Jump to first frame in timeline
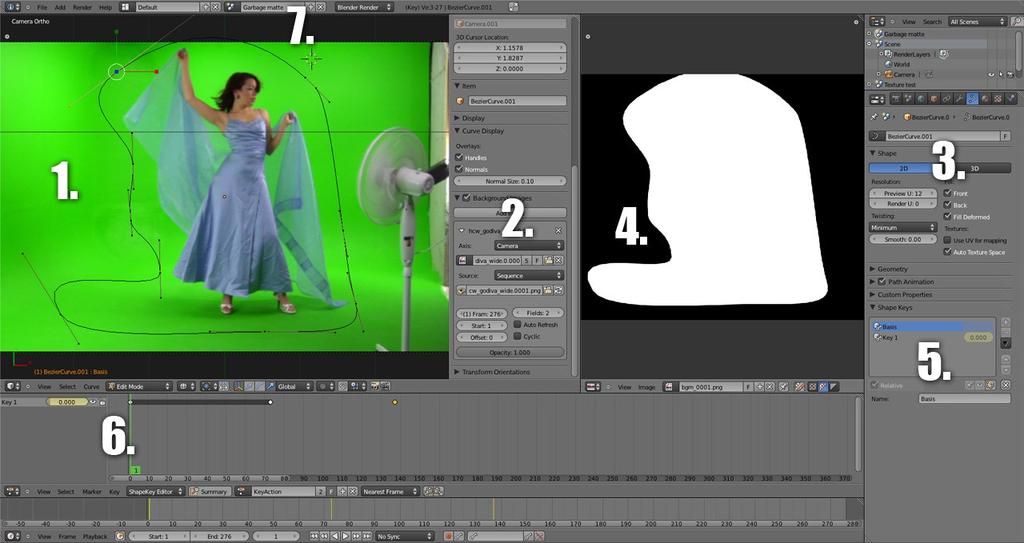 tap(314, 536)
